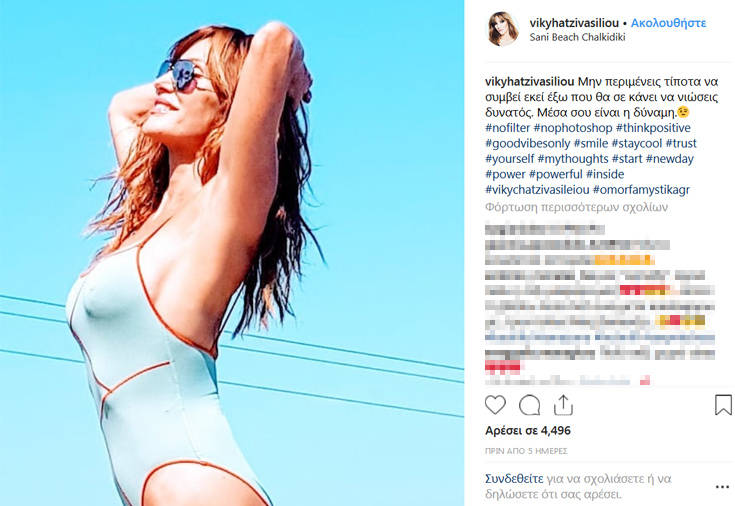
Task: Load more comments with Φόρτωση περισσότερων σχολίων
Action: (x=576, y=207)
